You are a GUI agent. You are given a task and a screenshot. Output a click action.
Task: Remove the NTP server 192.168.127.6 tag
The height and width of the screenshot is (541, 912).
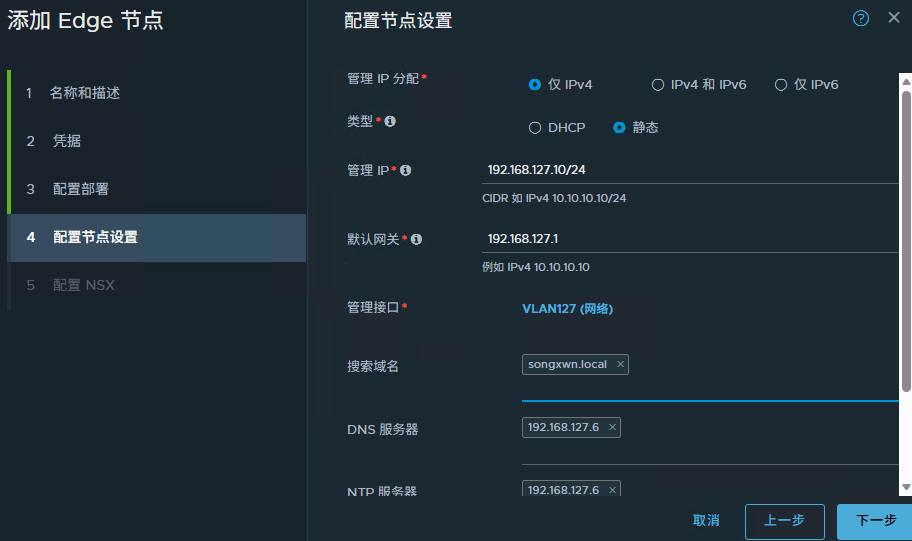click(612, 490)
